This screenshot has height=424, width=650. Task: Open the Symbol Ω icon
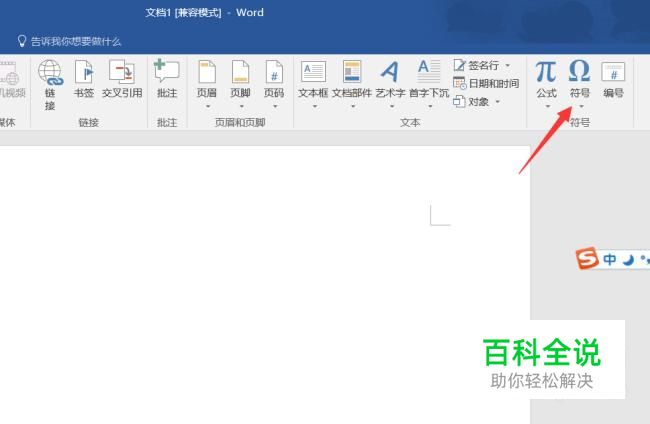point(580,71)
